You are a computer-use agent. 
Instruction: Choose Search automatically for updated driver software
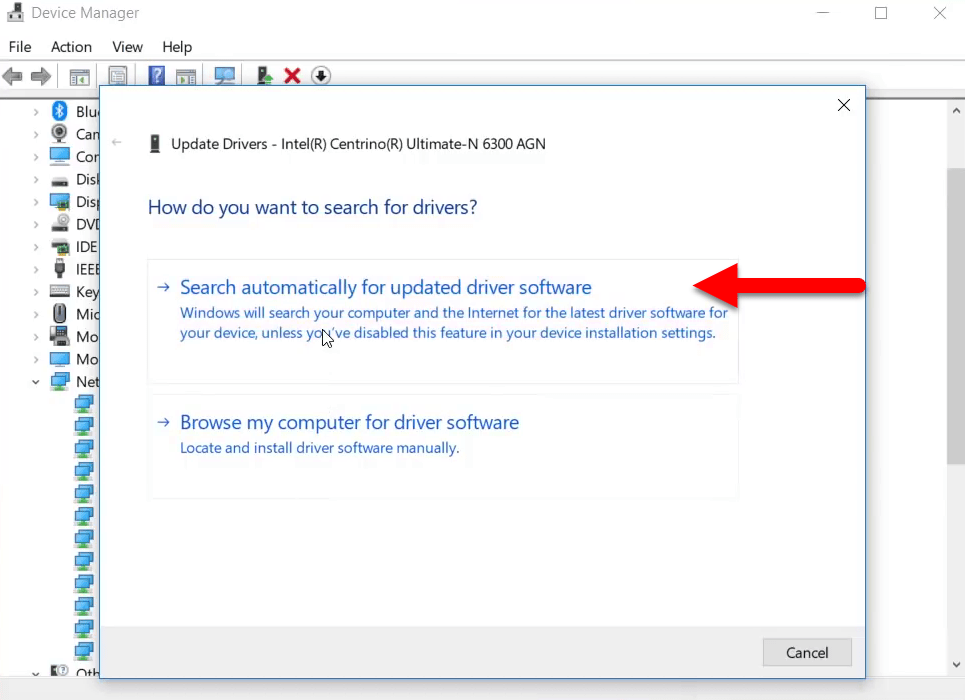pyautogui.click(x=442, y=321)
